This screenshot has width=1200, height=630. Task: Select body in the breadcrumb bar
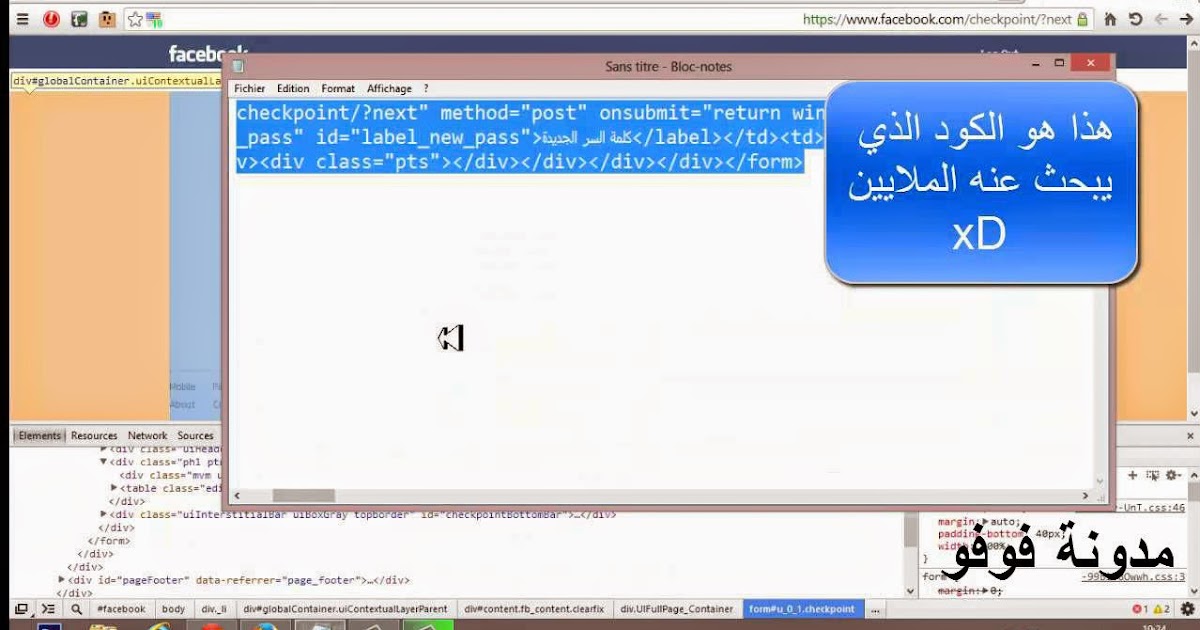173,608
